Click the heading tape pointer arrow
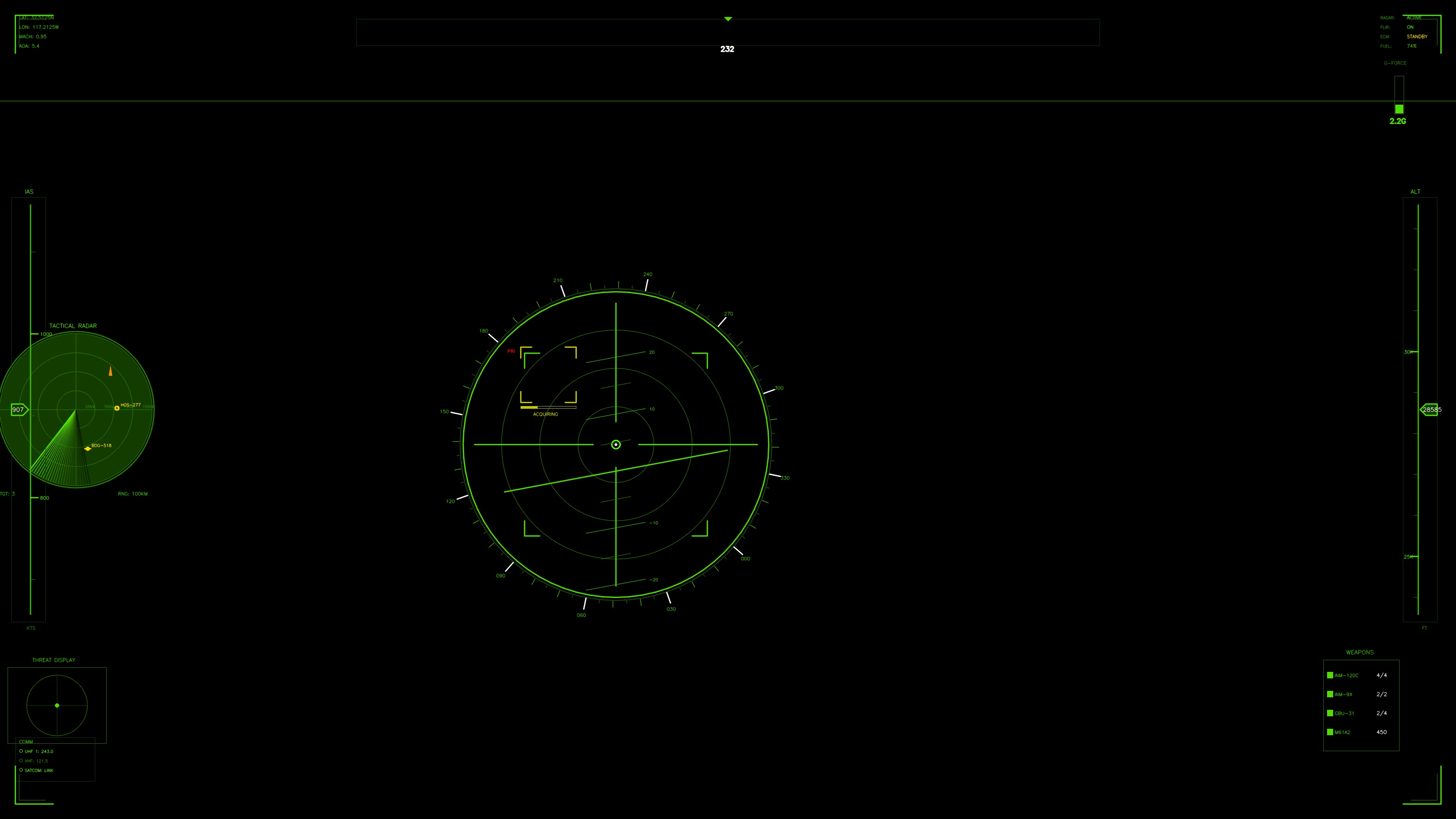The width and height of the screenshot is (1456, 819). 728,19
